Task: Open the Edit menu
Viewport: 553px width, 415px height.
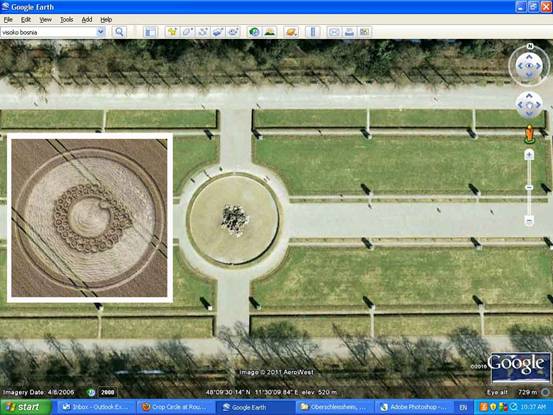Action: (x=26, y=20)
